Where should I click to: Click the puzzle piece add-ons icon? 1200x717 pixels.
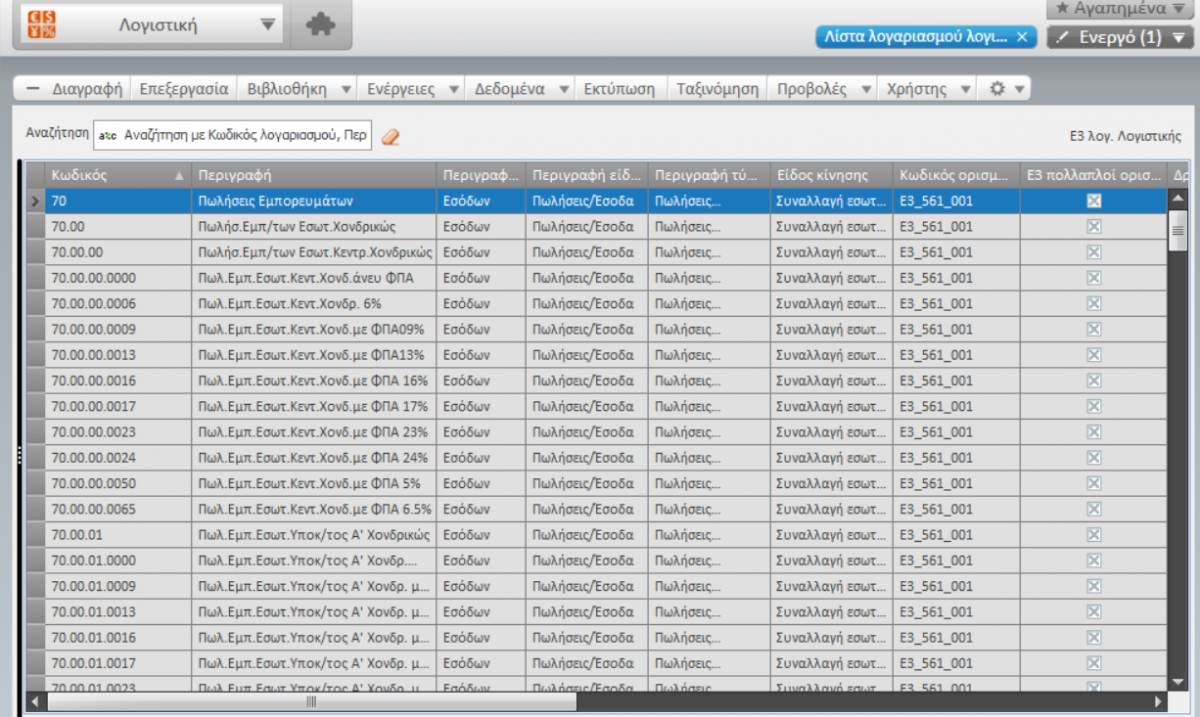[321, 25]
